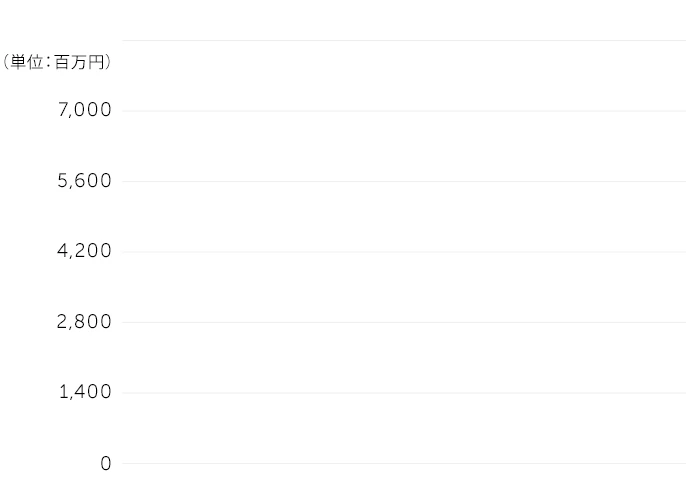686x504 pixels.
Task: Click the 4,200 axis value
Action: point(84,251)
